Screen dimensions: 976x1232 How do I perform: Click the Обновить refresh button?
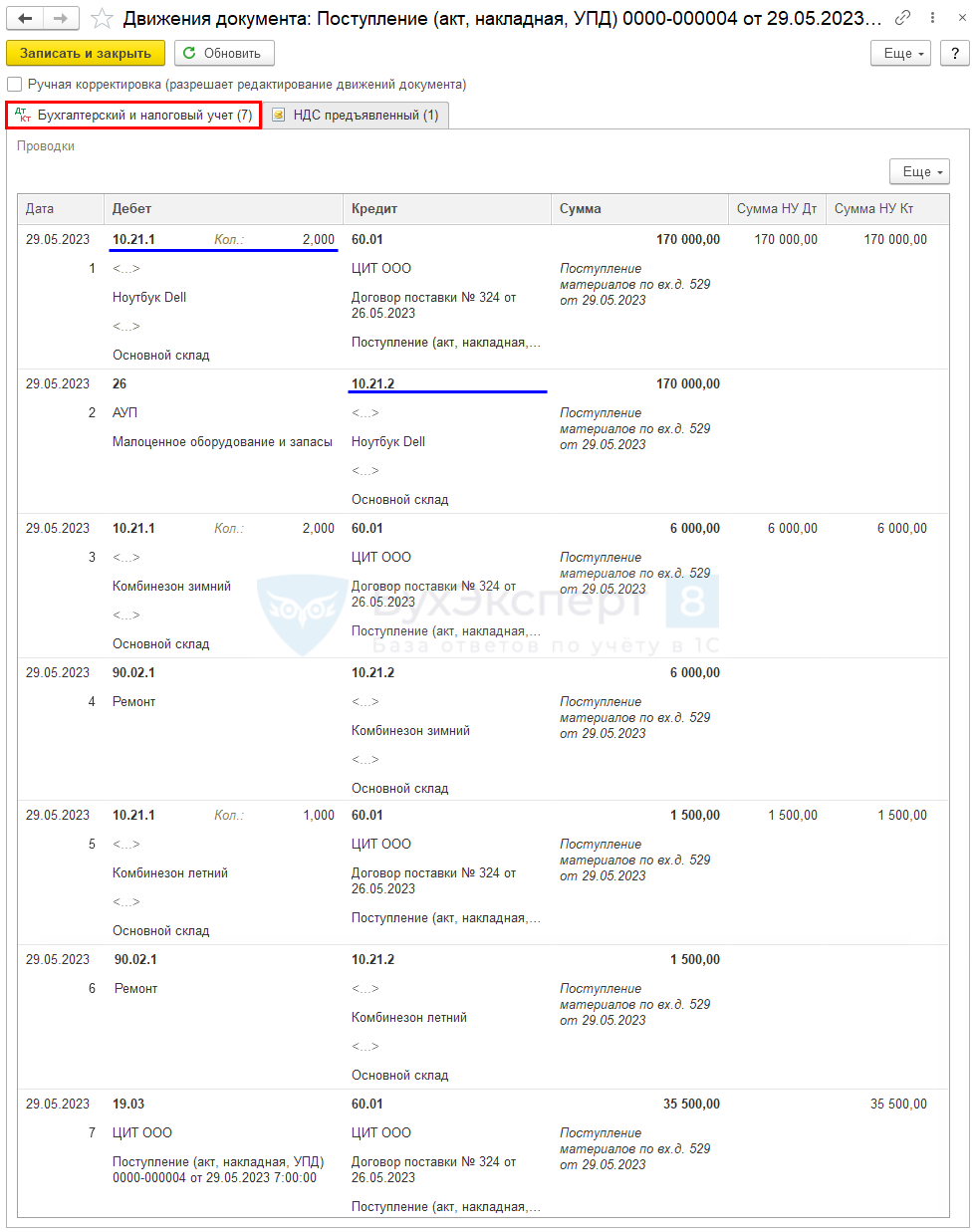224,53
